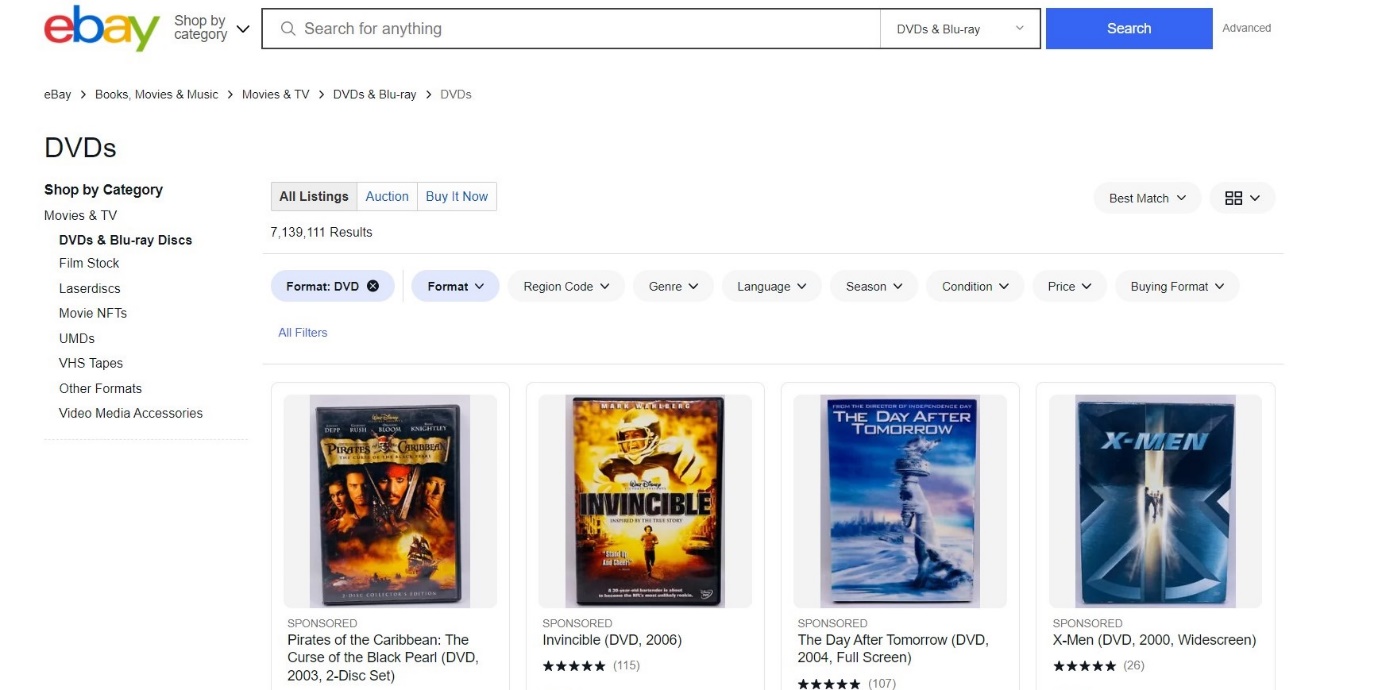Go to eBay breadcrumb link
Image resolution: width=1378 pixels, height=690 pixels.
(x=58, y=94)
